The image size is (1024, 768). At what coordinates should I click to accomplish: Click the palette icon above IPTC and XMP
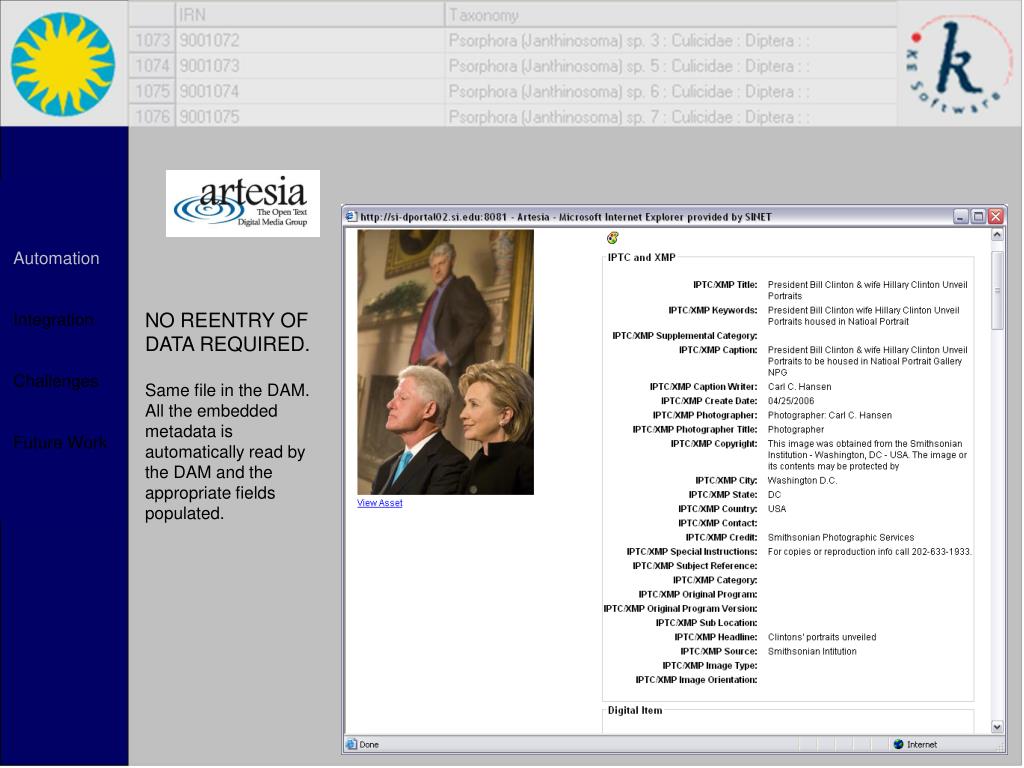[x=613, y=238]
